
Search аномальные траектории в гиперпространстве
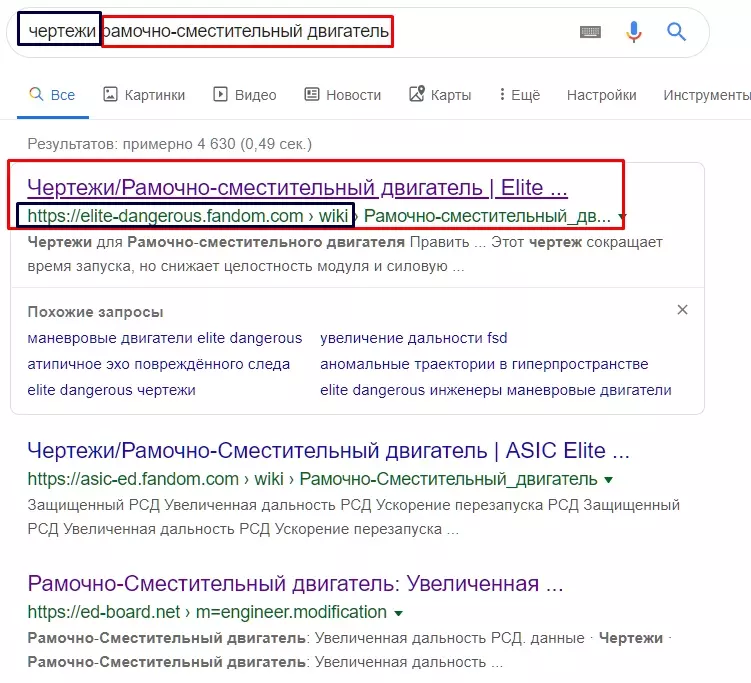(x=484, y=364)
